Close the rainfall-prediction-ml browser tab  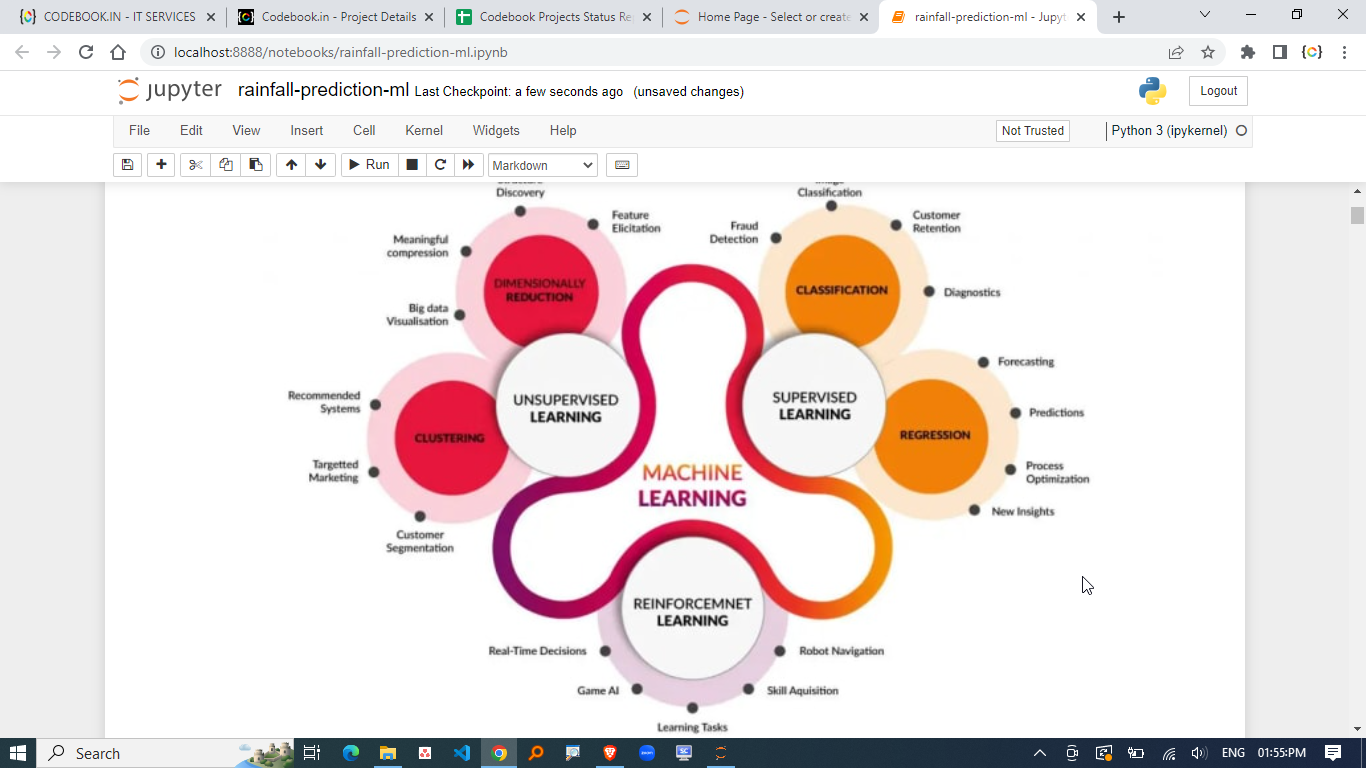click(1081, 17)
